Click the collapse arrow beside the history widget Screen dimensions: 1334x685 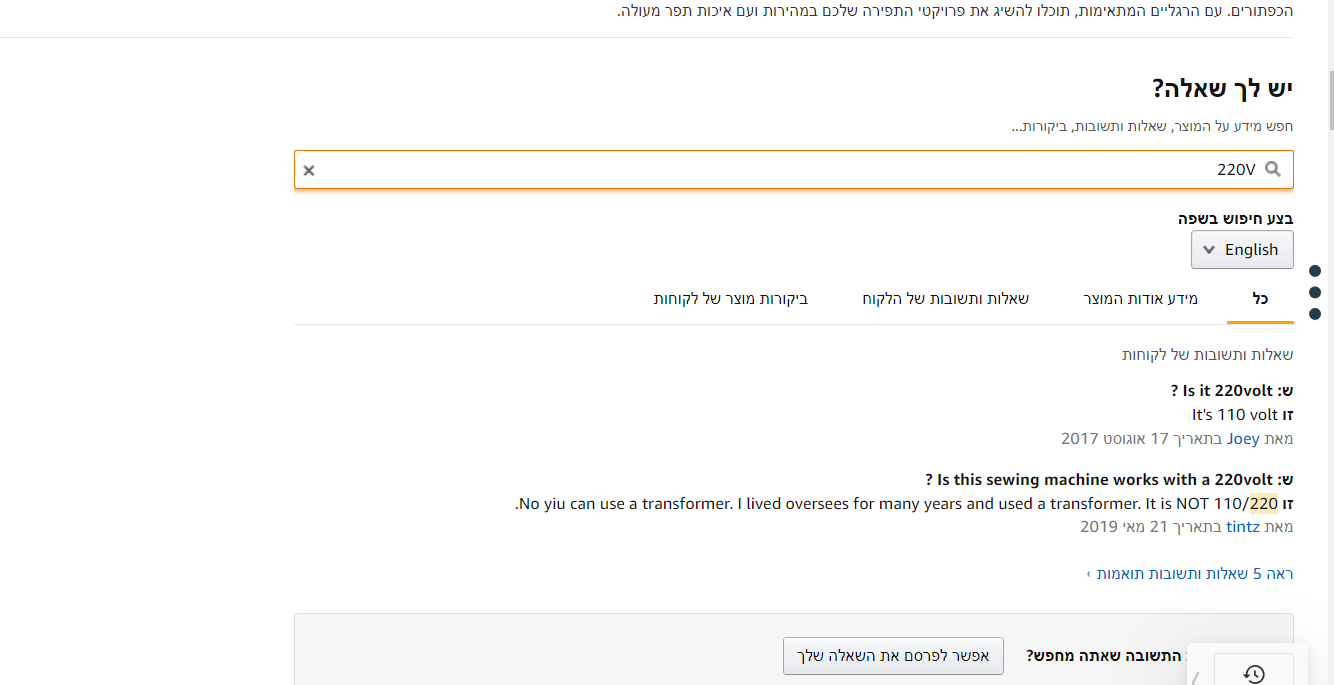coord(1196,677)
